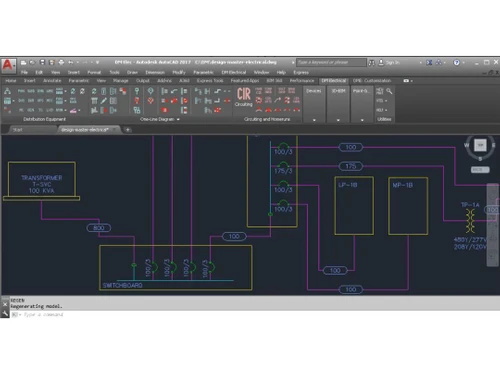Switch to the Manage ribbon tab

point(121,81)
